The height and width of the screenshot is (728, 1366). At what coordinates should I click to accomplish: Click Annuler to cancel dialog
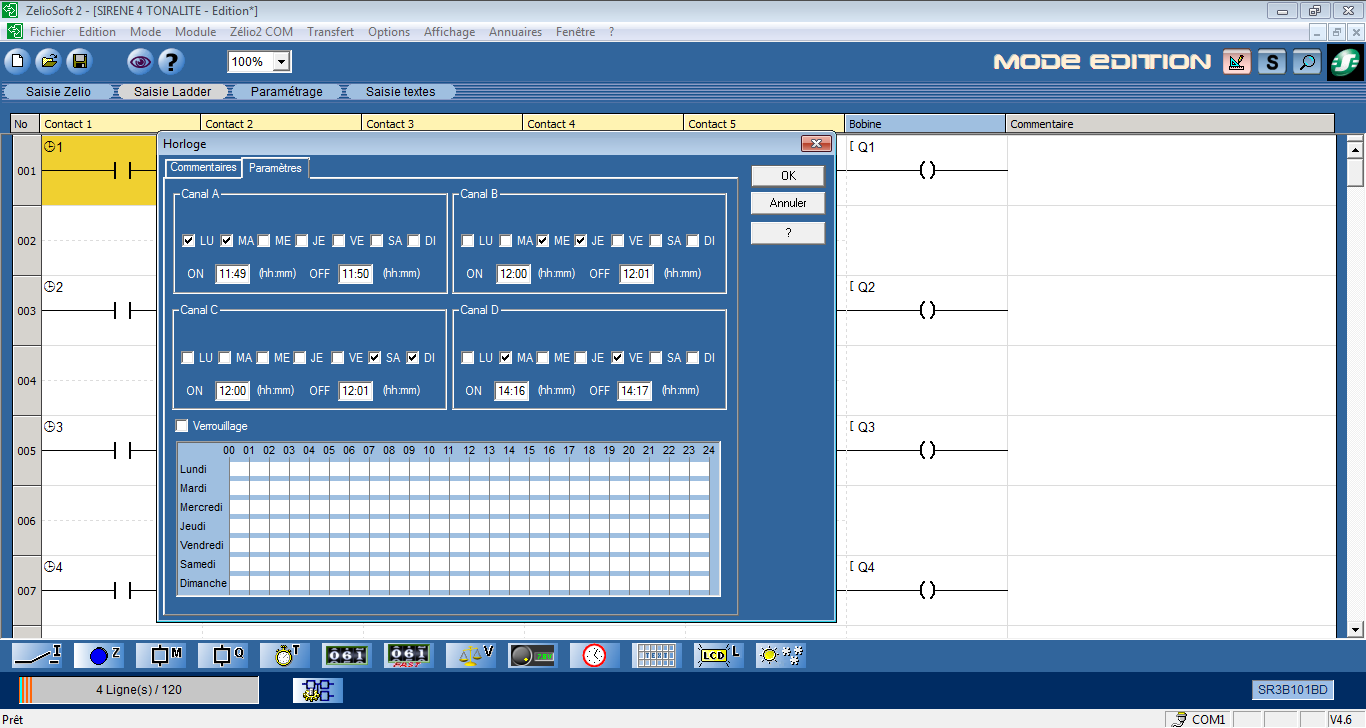coord(788,203)
